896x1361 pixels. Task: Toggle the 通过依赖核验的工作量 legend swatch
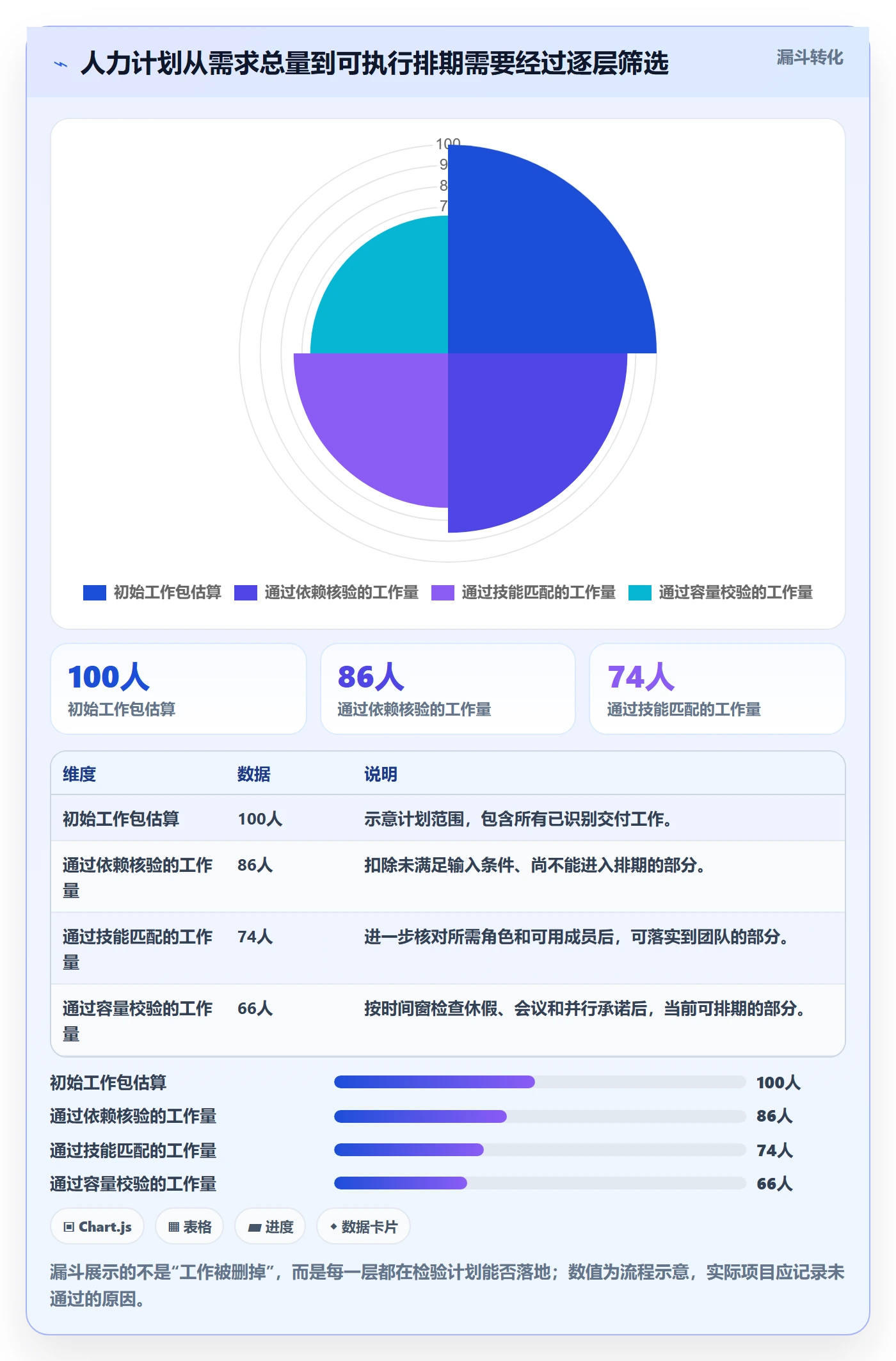(246, 593)
